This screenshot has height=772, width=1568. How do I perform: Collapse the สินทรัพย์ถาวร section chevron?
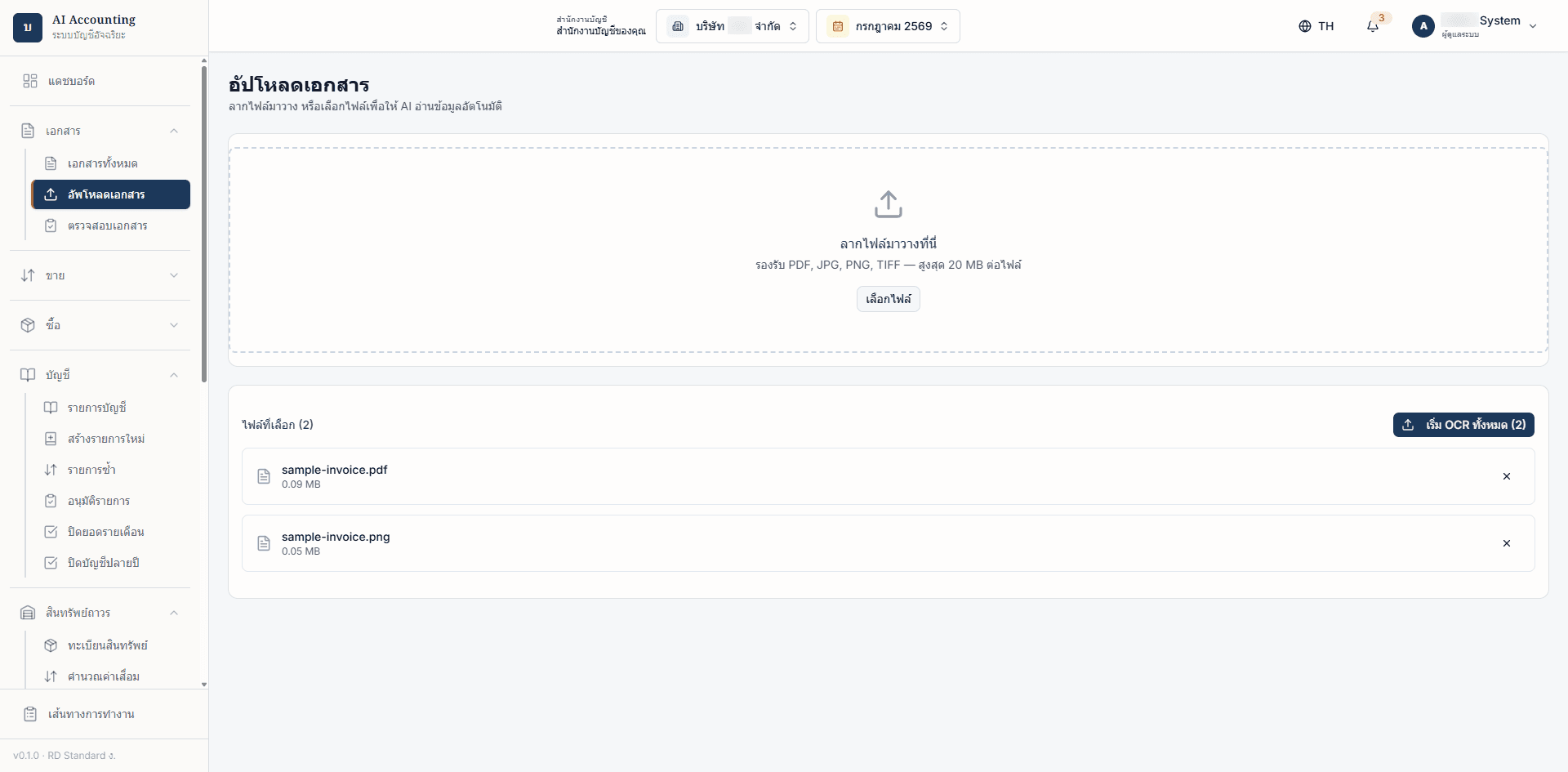pyautogui.click(x=174, y=613)
